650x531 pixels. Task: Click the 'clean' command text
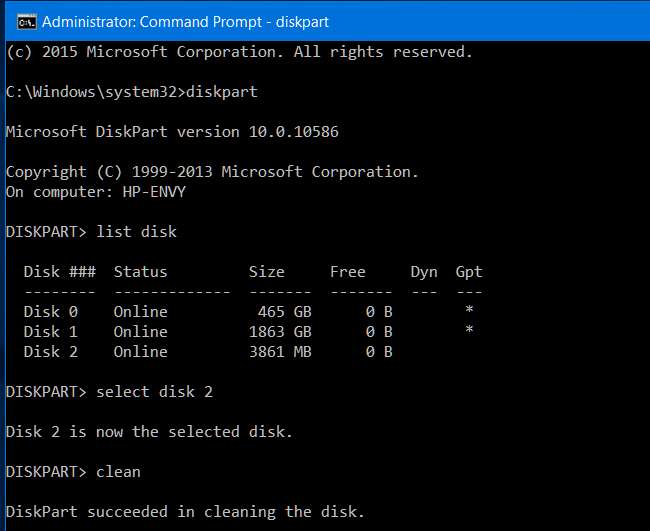coord(118,471)
